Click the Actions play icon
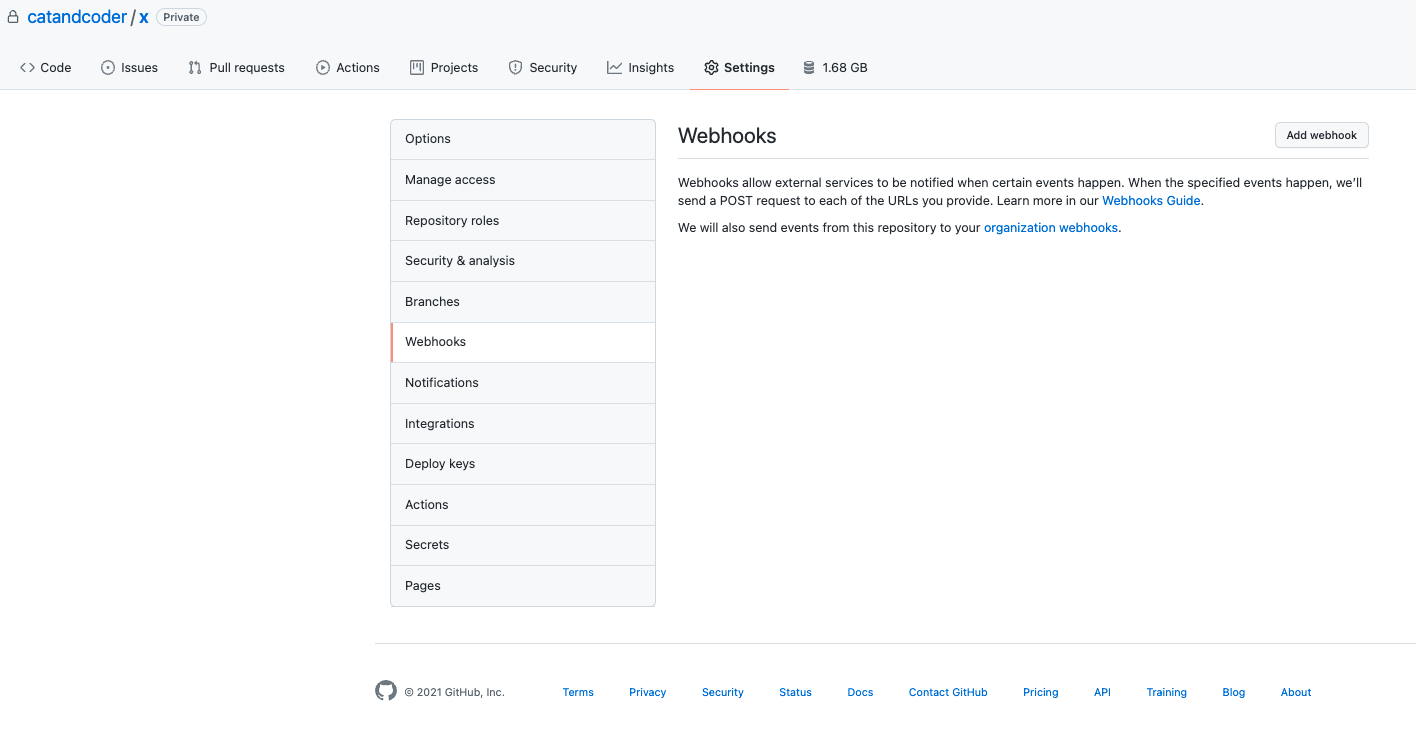The width and height of the screenshot is (1416, 746). (323, 68)
